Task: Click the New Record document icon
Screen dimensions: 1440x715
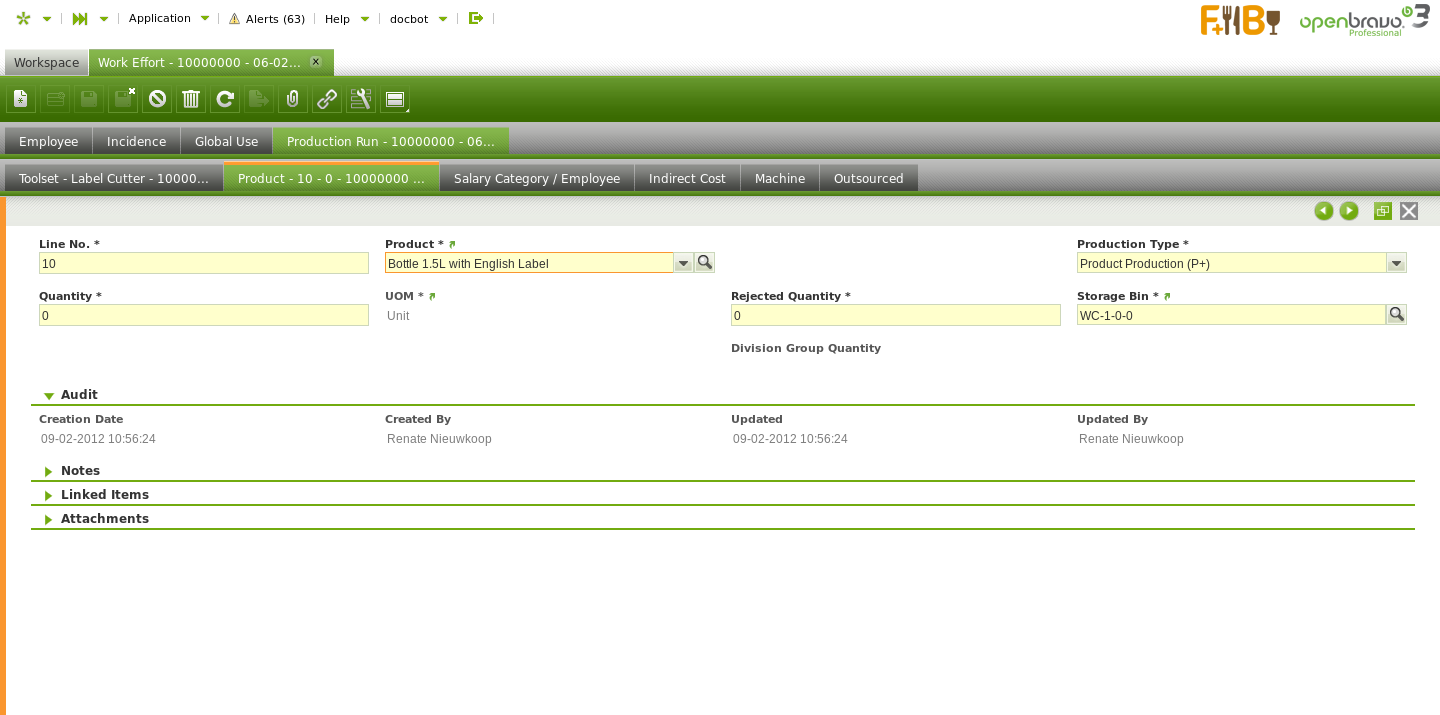Action: coord(21,99)
